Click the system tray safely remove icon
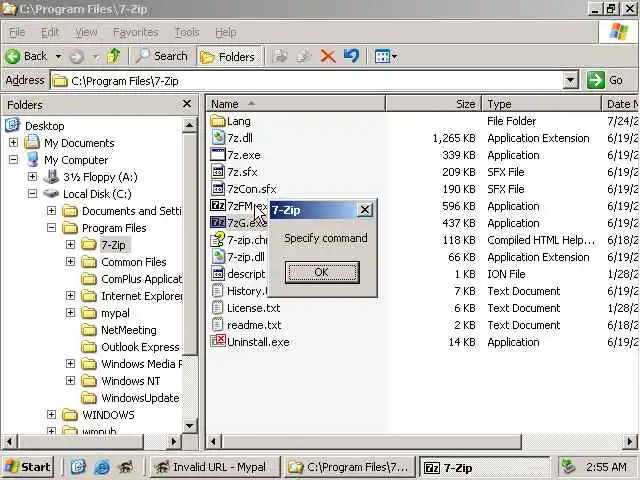Screen dimensions: 640x480 coord(568,467)
